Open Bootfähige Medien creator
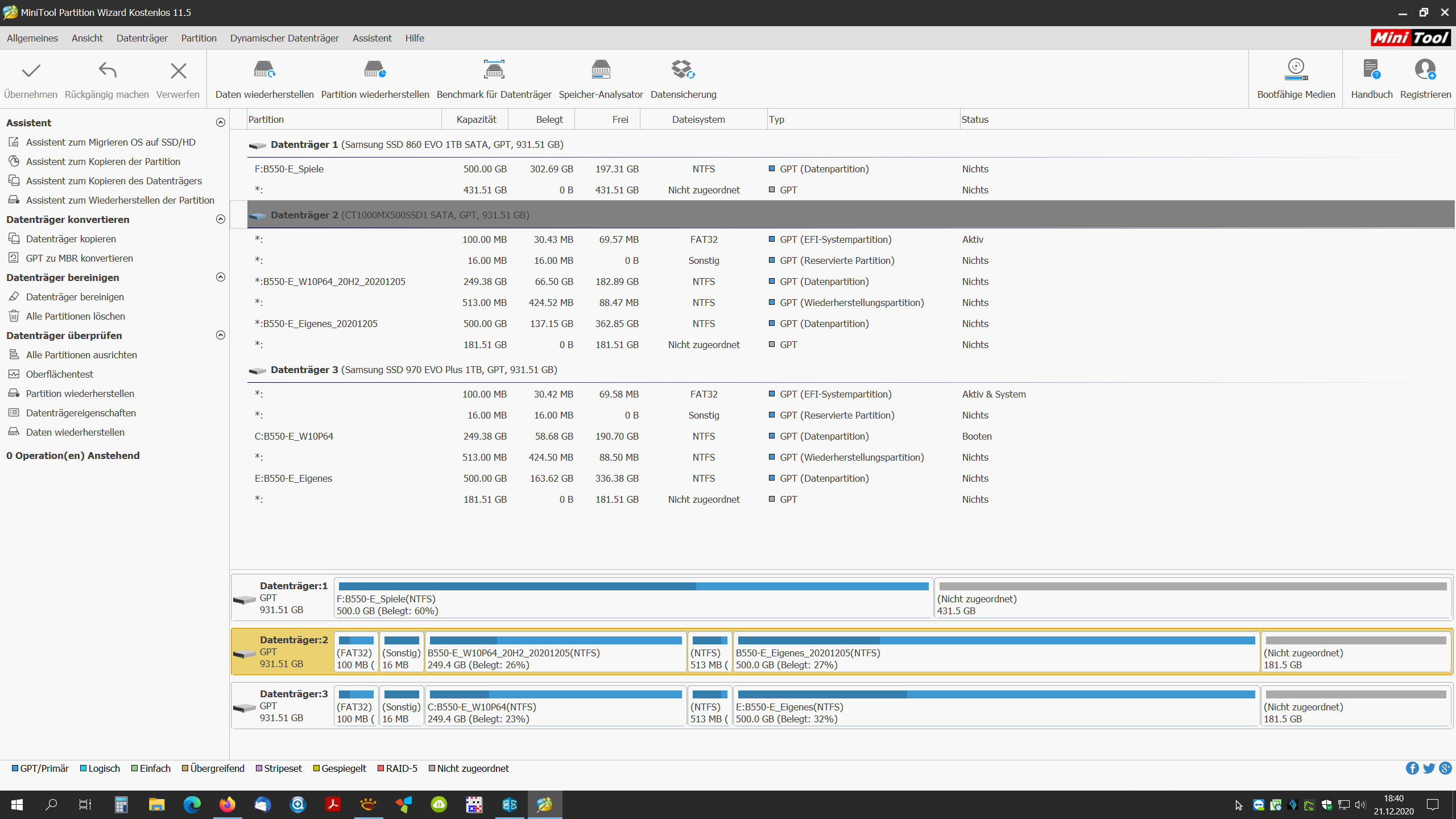The height and width of the screenshot is (819, 1456). 1296,70
